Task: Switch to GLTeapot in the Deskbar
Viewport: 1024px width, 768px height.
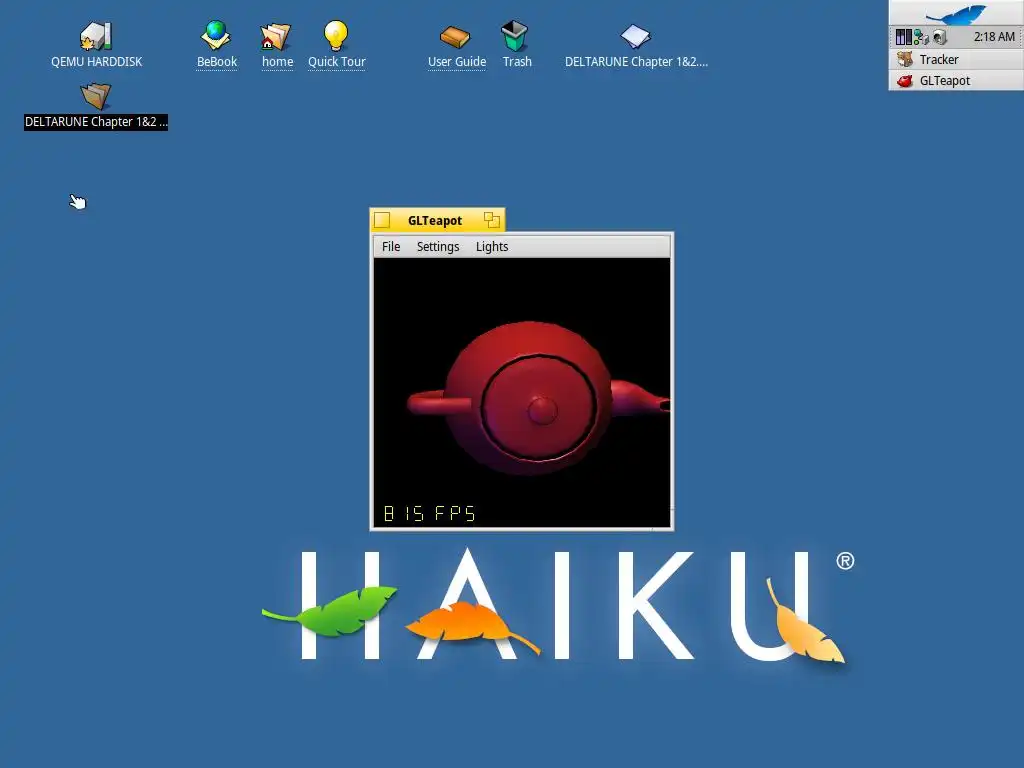Action: pyautogui.click(x=956, y=81)
